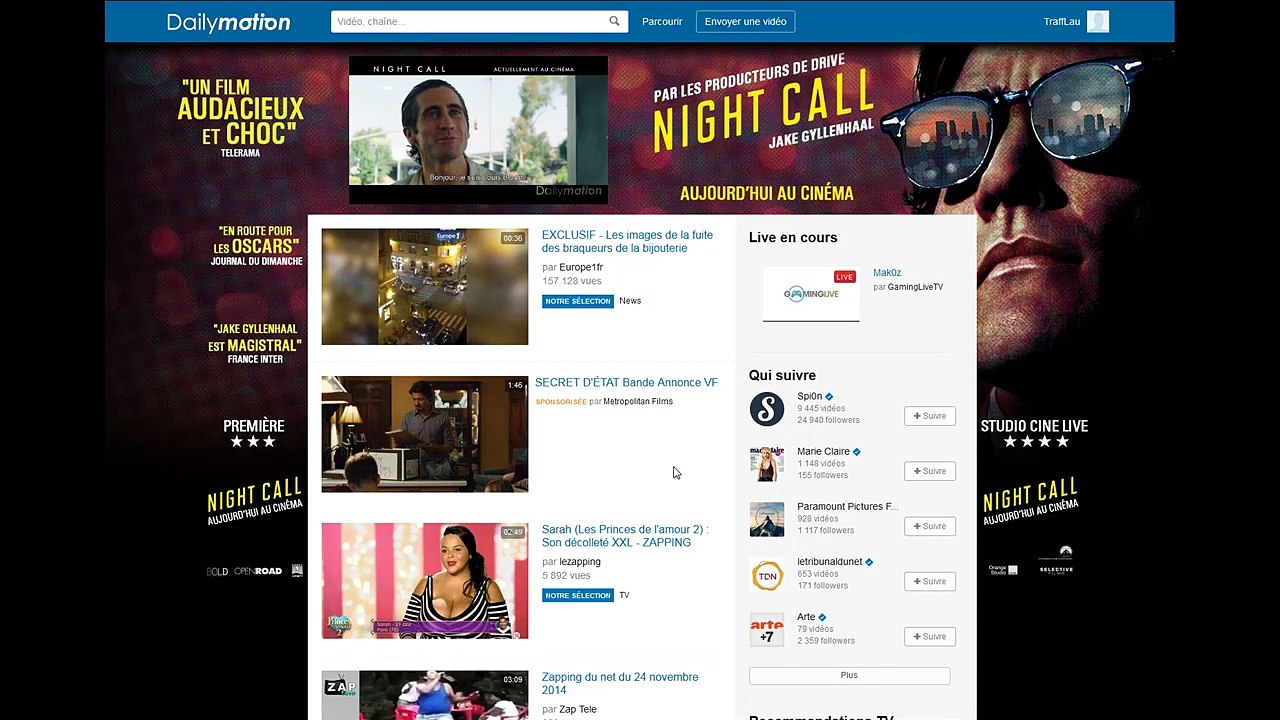
Task: Open the TraffLau user menu
Action: click(1061, 22)
